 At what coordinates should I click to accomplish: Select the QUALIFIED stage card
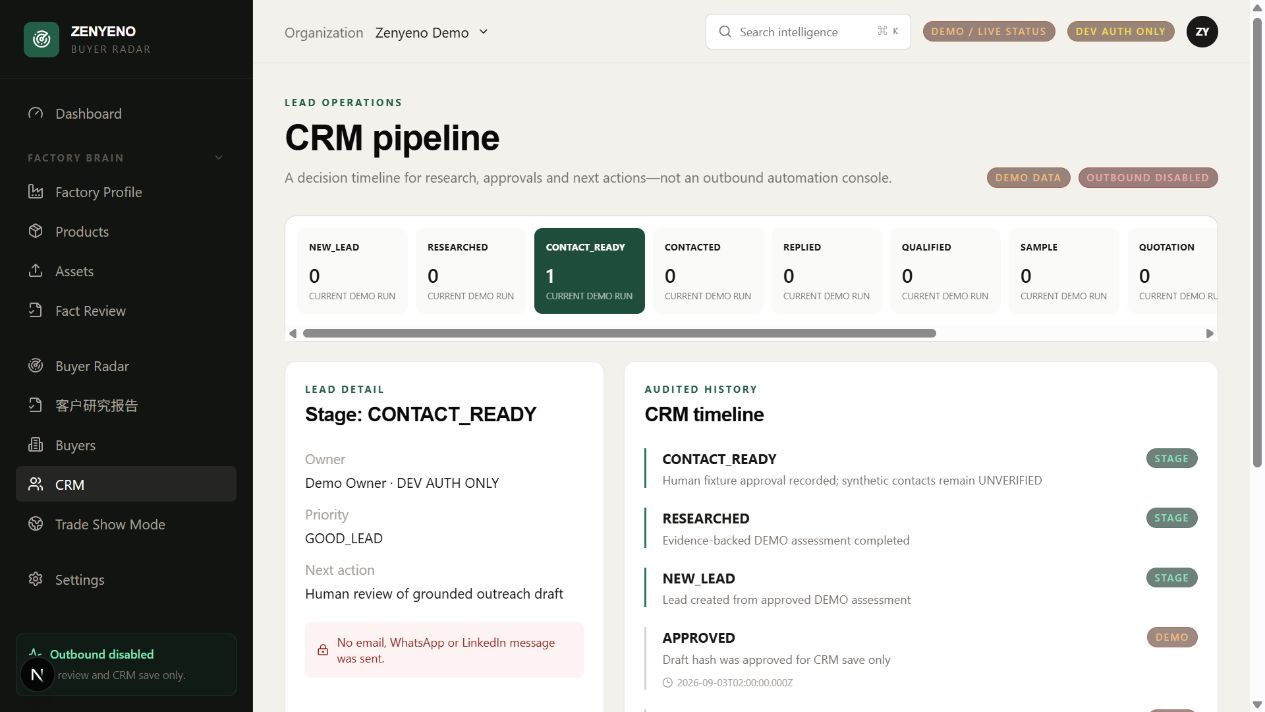[945, 271]
